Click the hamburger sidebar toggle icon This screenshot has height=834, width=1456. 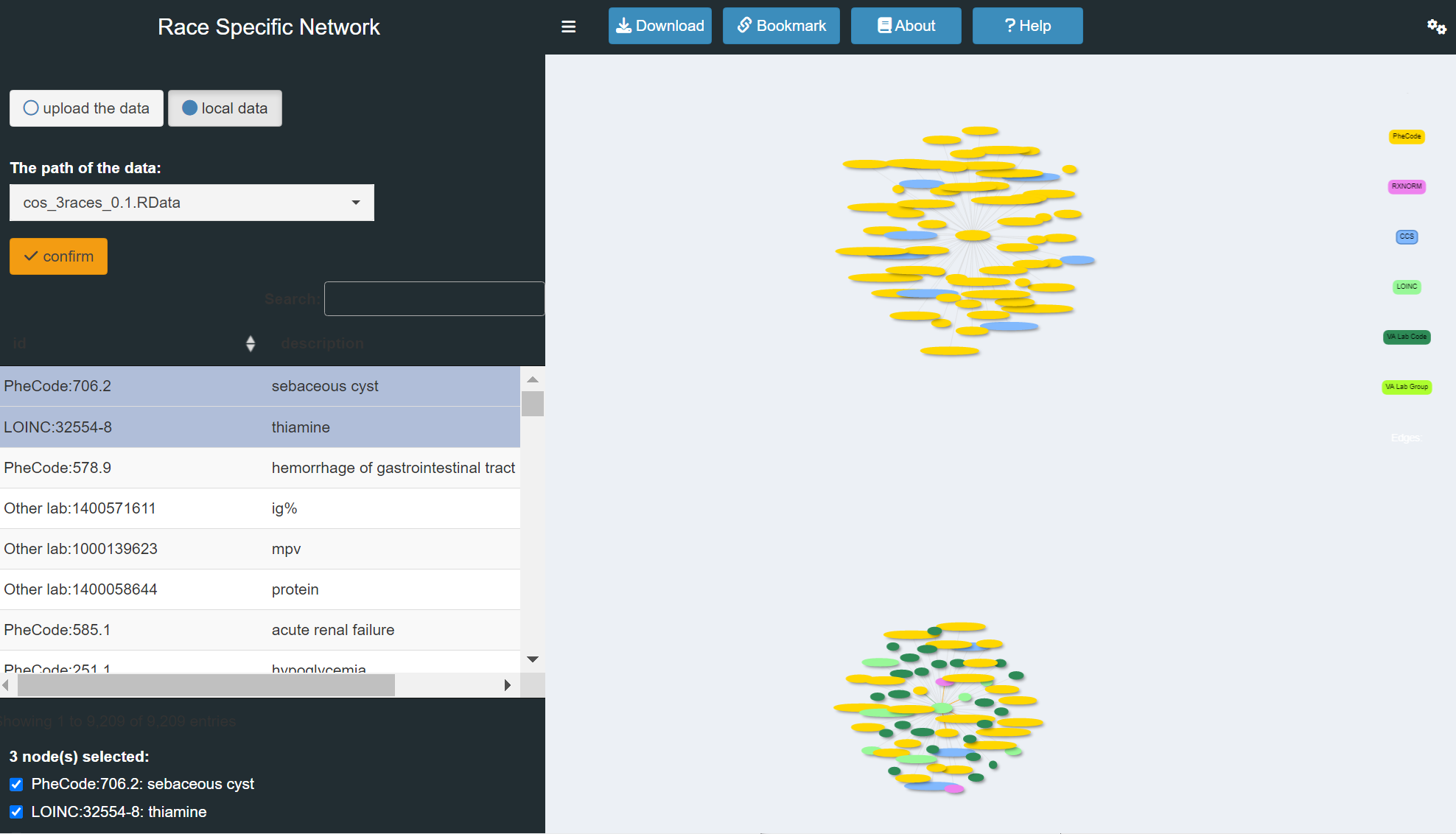[568, 27]
